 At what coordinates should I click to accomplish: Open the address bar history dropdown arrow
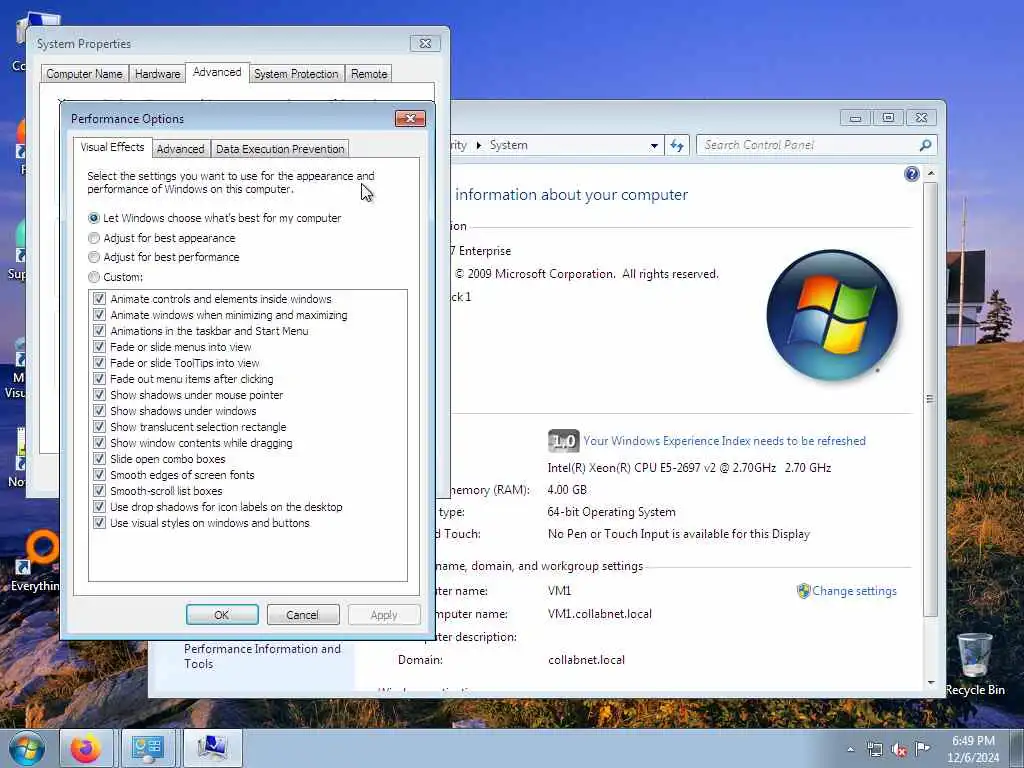click(x=654, y=146)
